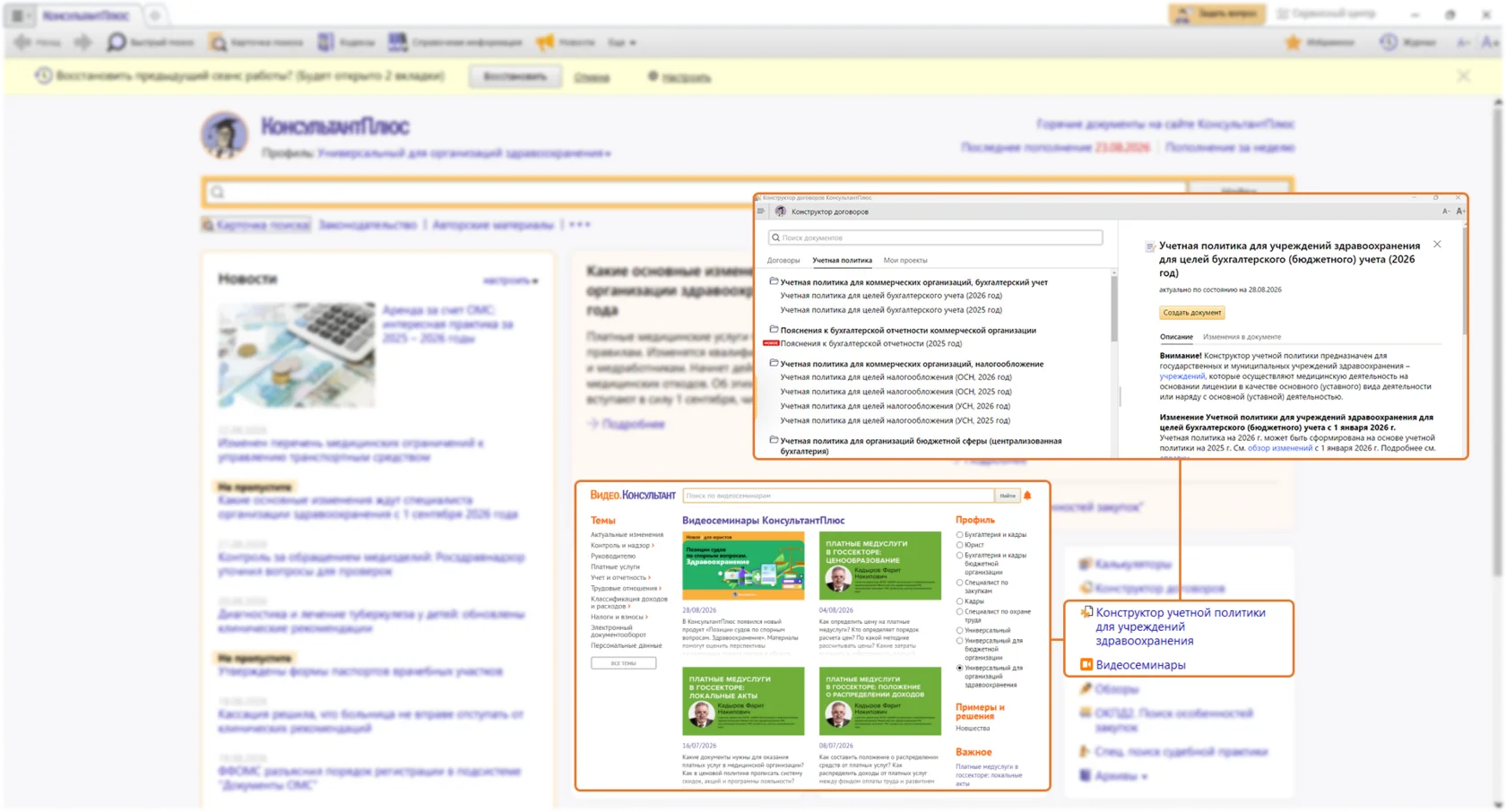Open the Платные услуги topic
Viewport: 1506px width, 812px height.
point(615,566)
